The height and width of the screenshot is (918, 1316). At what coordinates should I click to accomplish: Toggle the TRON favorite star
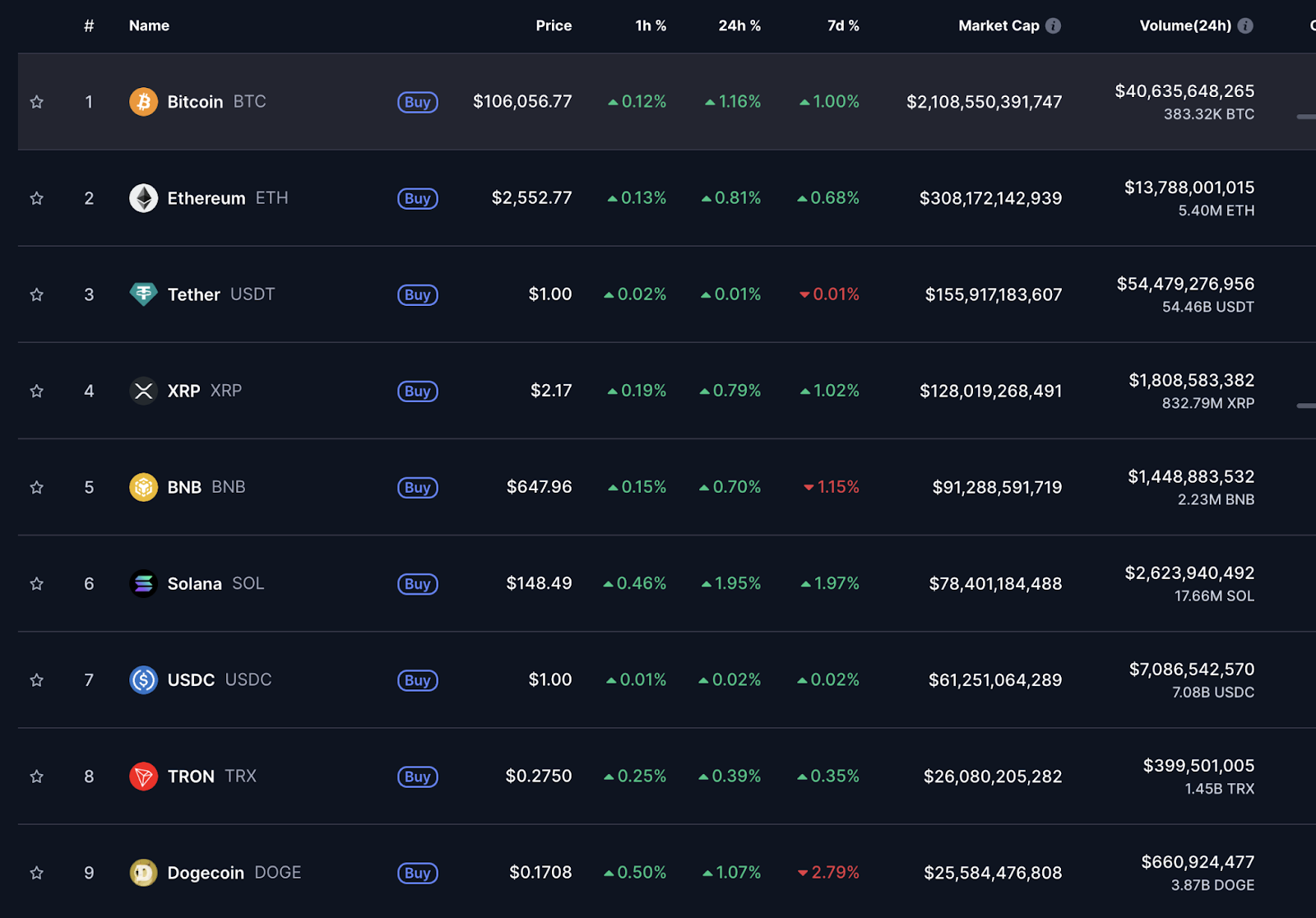36,777
